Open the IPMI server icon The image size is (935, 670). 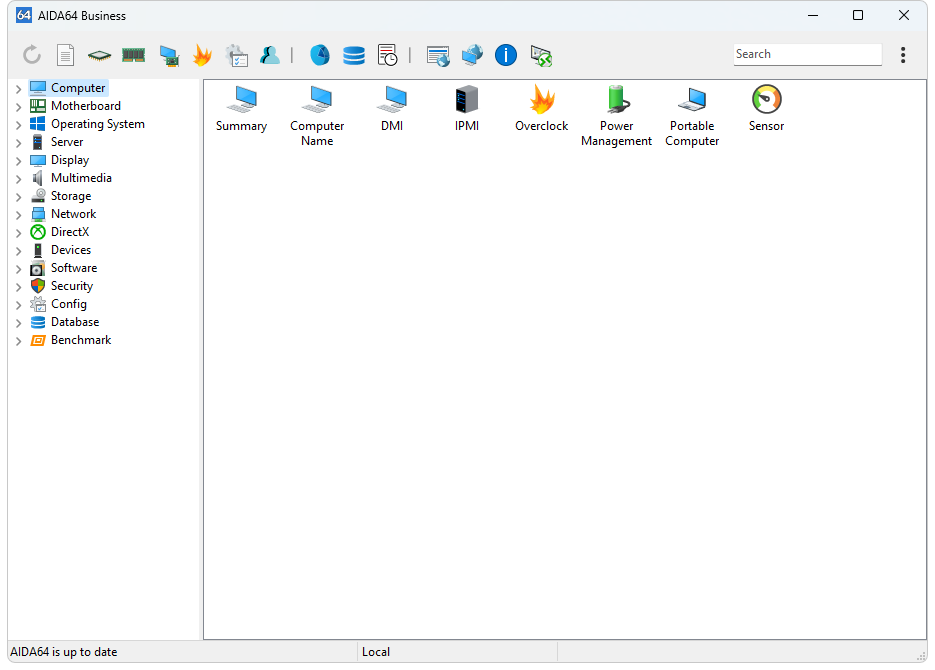(x=467, y=100)
